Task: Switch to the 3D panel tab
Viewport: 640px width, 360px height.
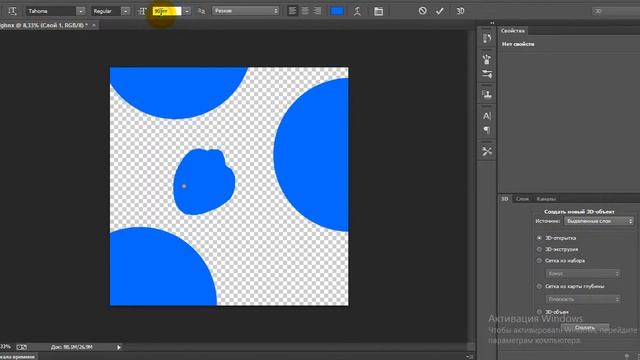Action: click(504, 199)
